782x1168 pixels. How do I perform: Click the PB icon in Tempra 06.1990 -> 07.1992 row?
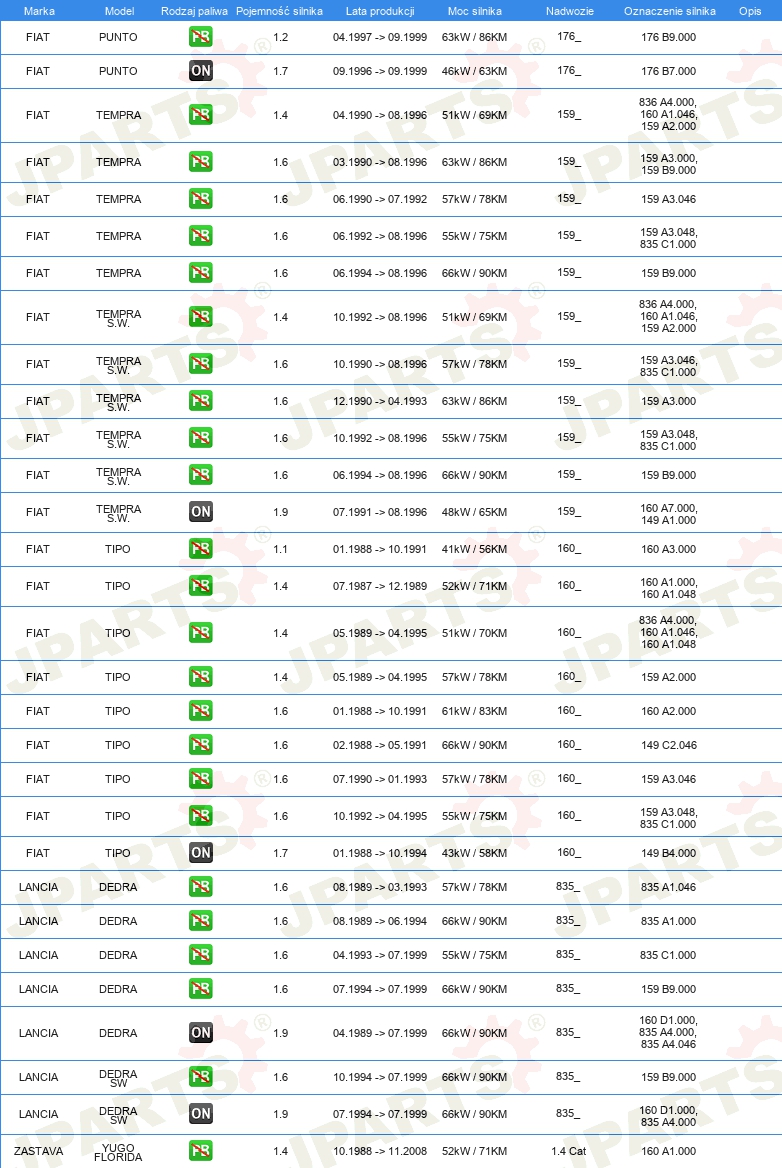click(x=200, y=199)
